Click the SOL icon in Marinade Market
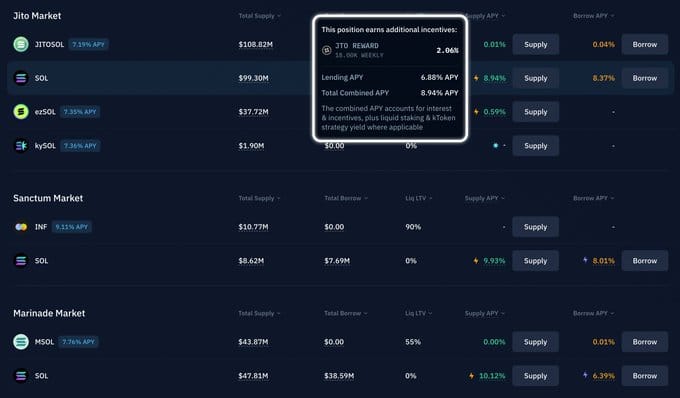This screenshot has height=398, width=680. click(x=21, y=376)
